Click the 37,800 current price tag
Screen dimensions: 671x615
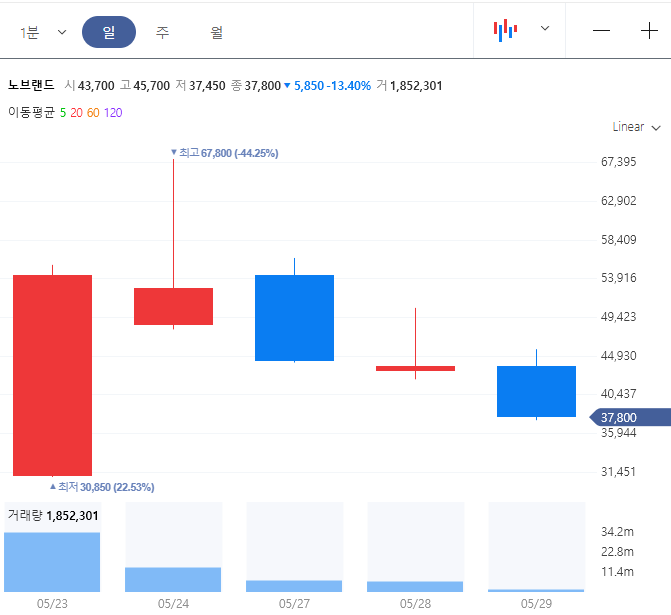click(x=630, y=417)
